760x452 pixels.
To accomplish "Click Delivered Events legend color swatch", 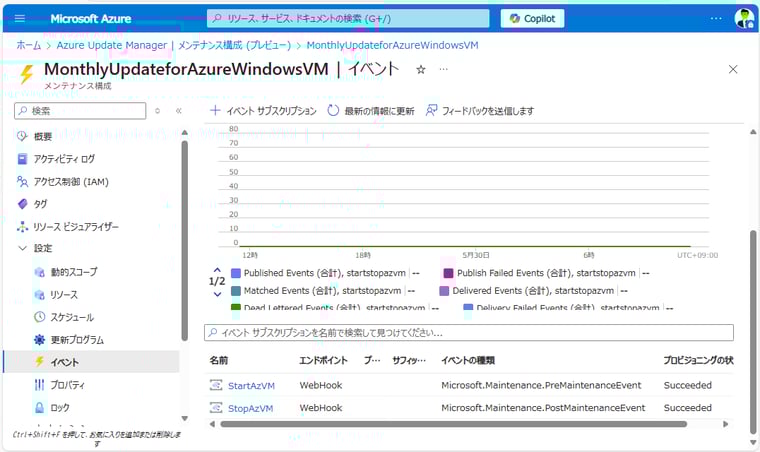I will 444,291.
